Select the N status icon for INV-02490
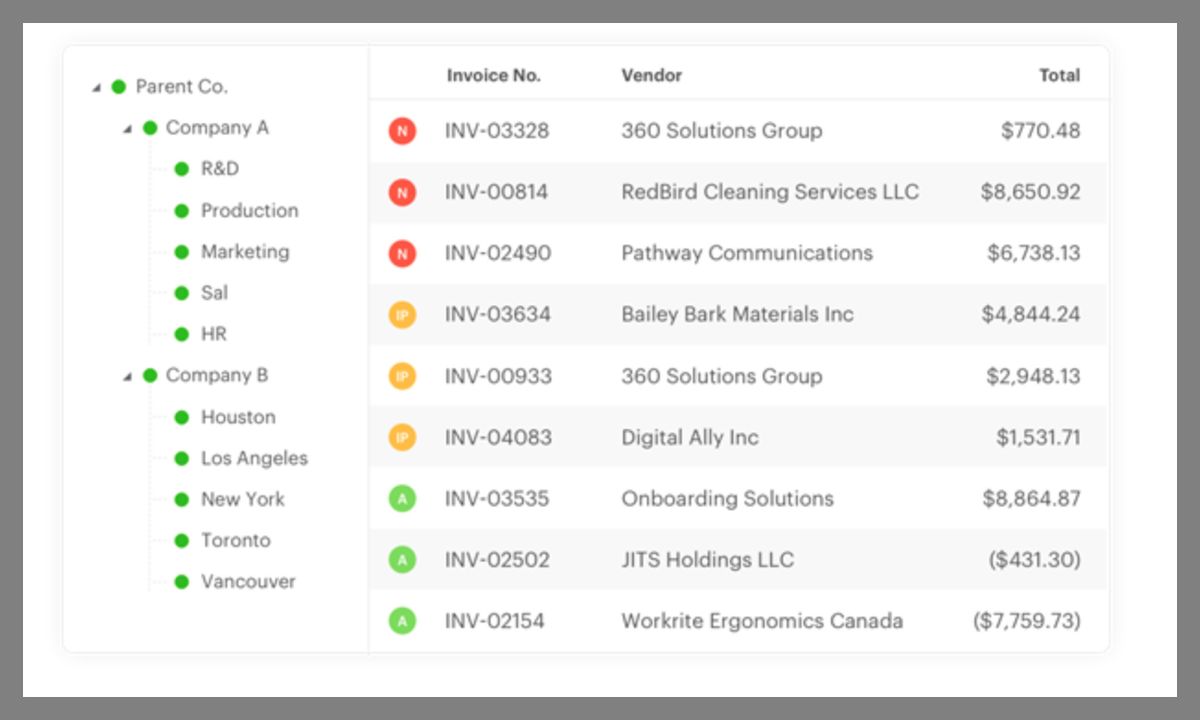Screen dimensions: 1200x720 tap(402, 253)
